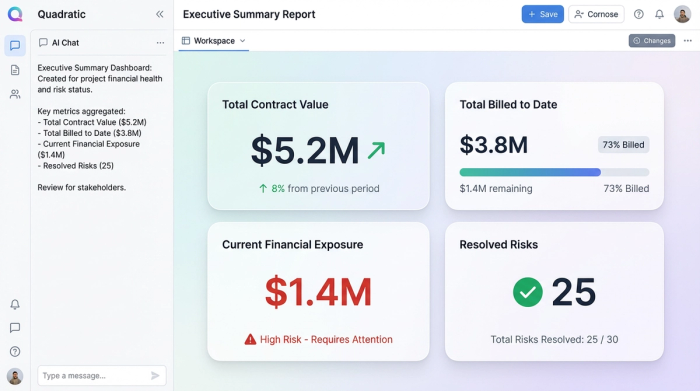Click the 73% Billed badge
Image resolution: width=700 pixels, height=391 pixels.
(623, 145)
